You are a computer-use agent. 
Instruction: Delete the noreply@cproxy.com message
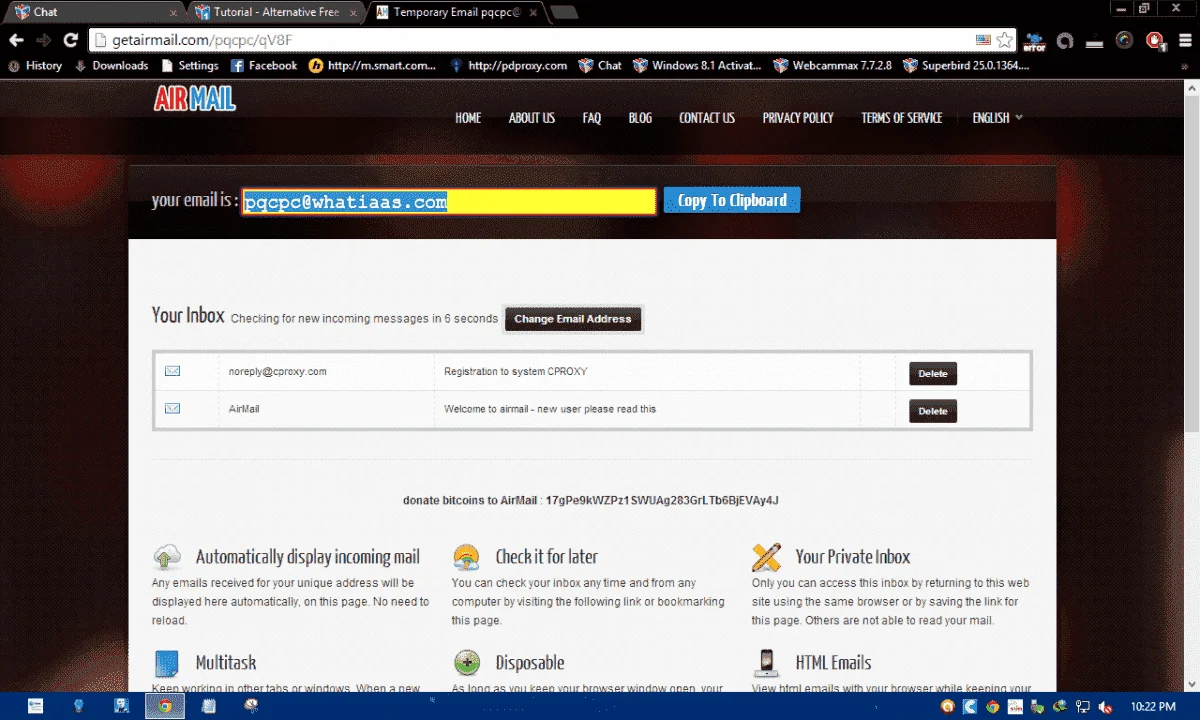(933, 374)
